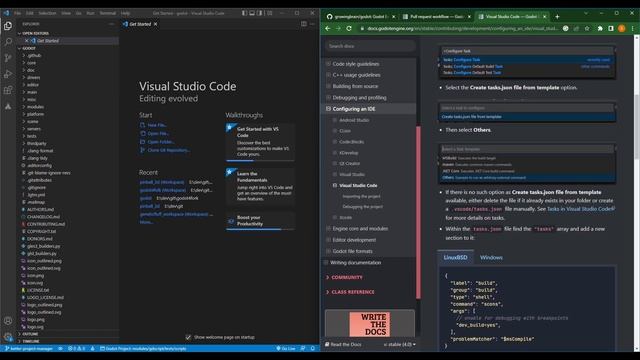Image resolution: width=640 pixels, height=360 pixels.
Task: Expand the Code style guidelines docs entry
Action: coord(328,64)
